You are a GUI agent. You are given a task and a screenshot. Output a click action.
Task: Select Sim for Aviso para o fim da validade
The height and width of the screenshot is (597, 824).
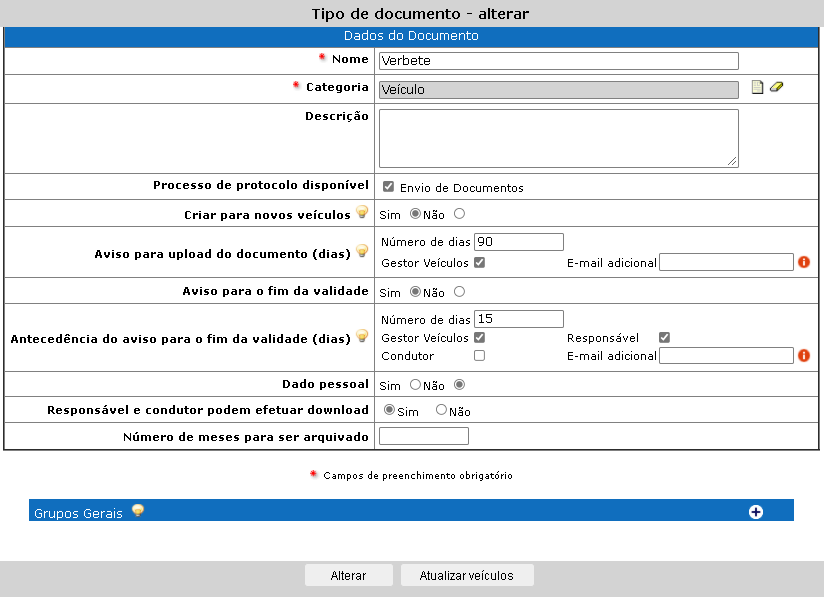tap(415, 292)
